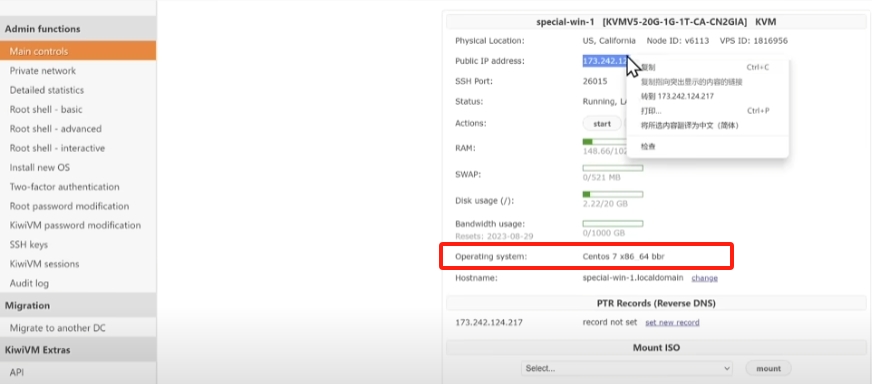The image size is (872, 384).
Task: Click the mount button
Action: 768,368
